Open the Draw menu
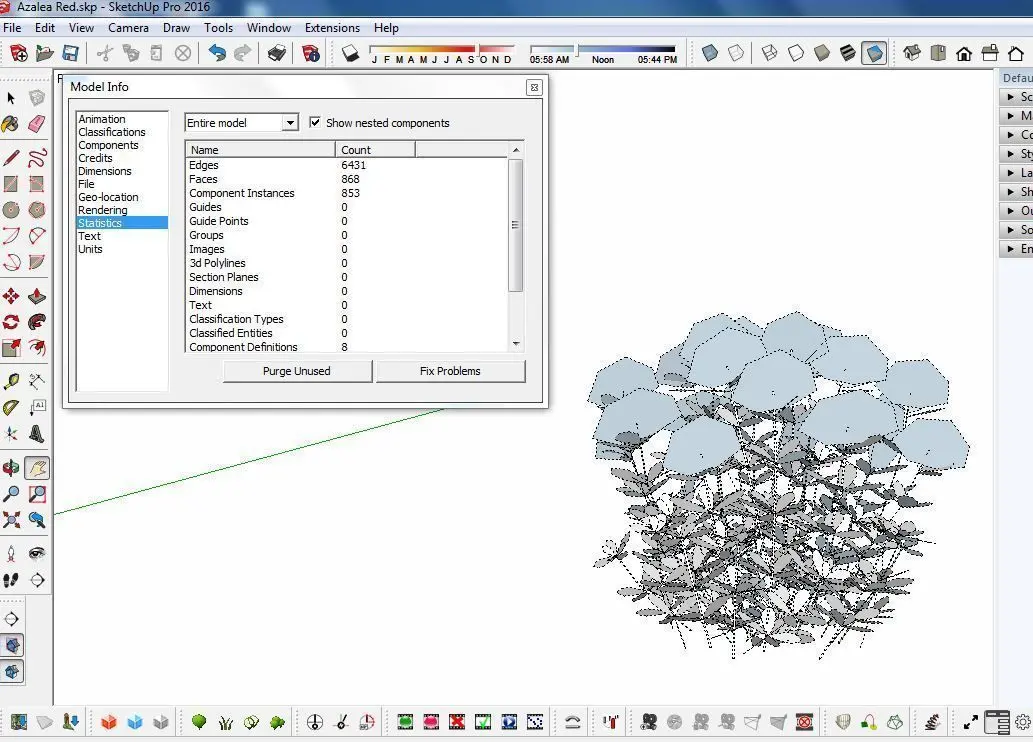This screenshot has width=1033, height=742. click(177, 28)
